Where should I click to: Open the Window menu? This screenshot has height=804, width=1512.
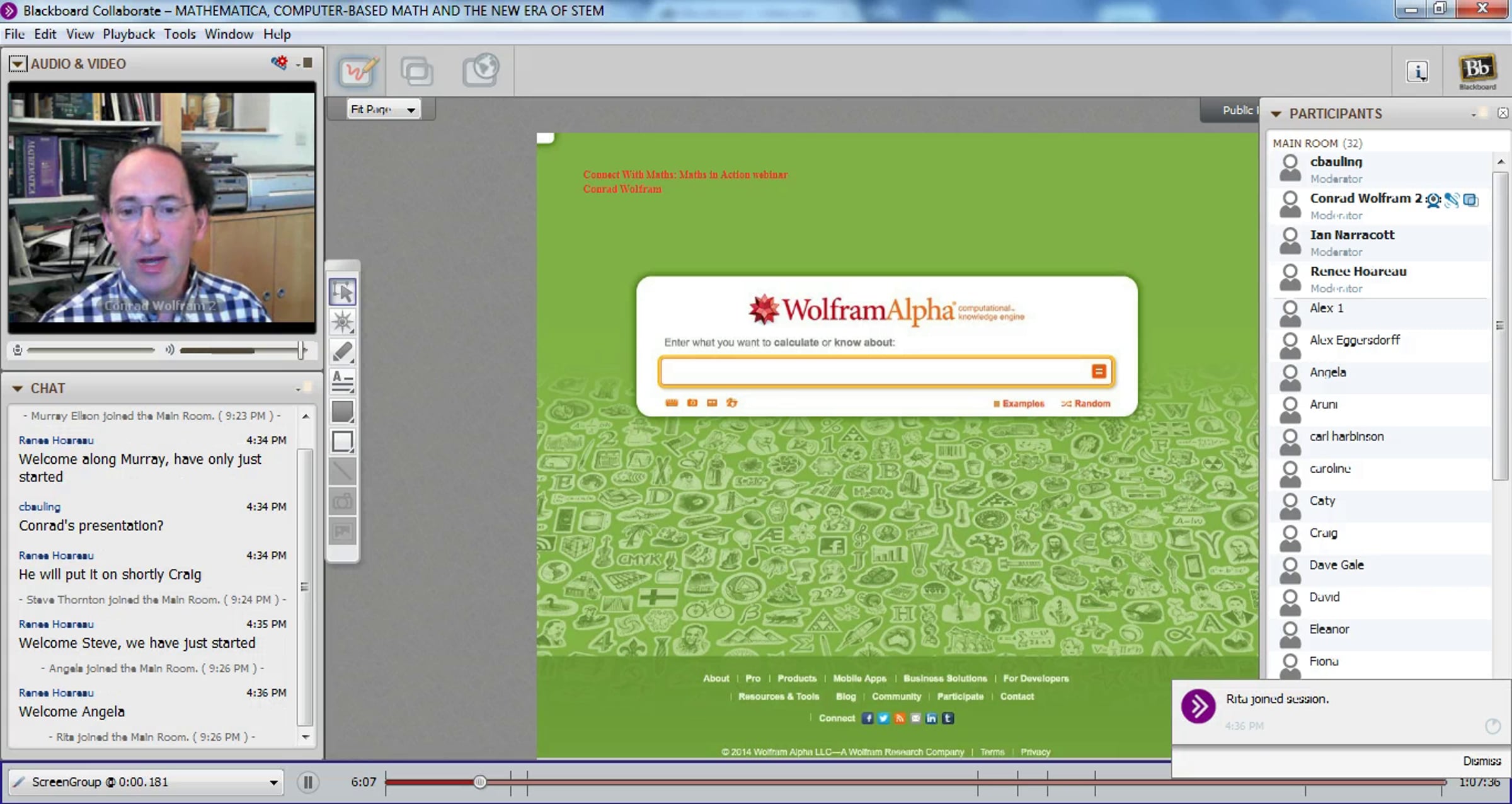click(229, 34)
